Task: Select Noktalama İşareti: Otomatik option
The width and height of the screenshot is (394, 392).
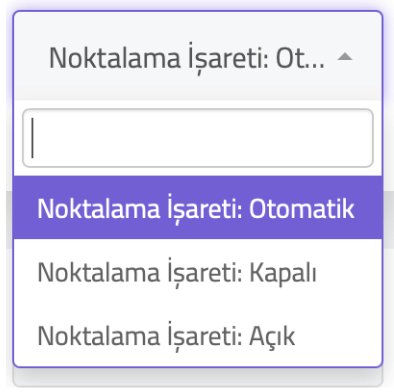Action: (x=198, y=208)
